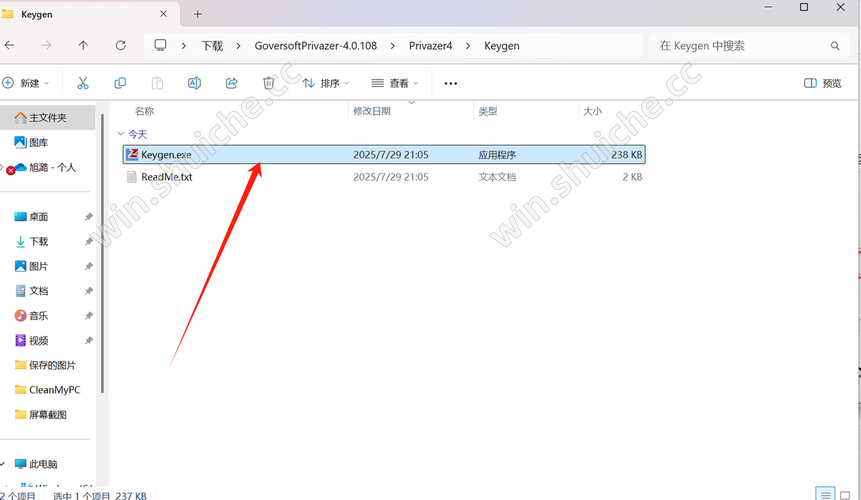
Task: Select the Keygen.exe file
Action: [384, 155]
